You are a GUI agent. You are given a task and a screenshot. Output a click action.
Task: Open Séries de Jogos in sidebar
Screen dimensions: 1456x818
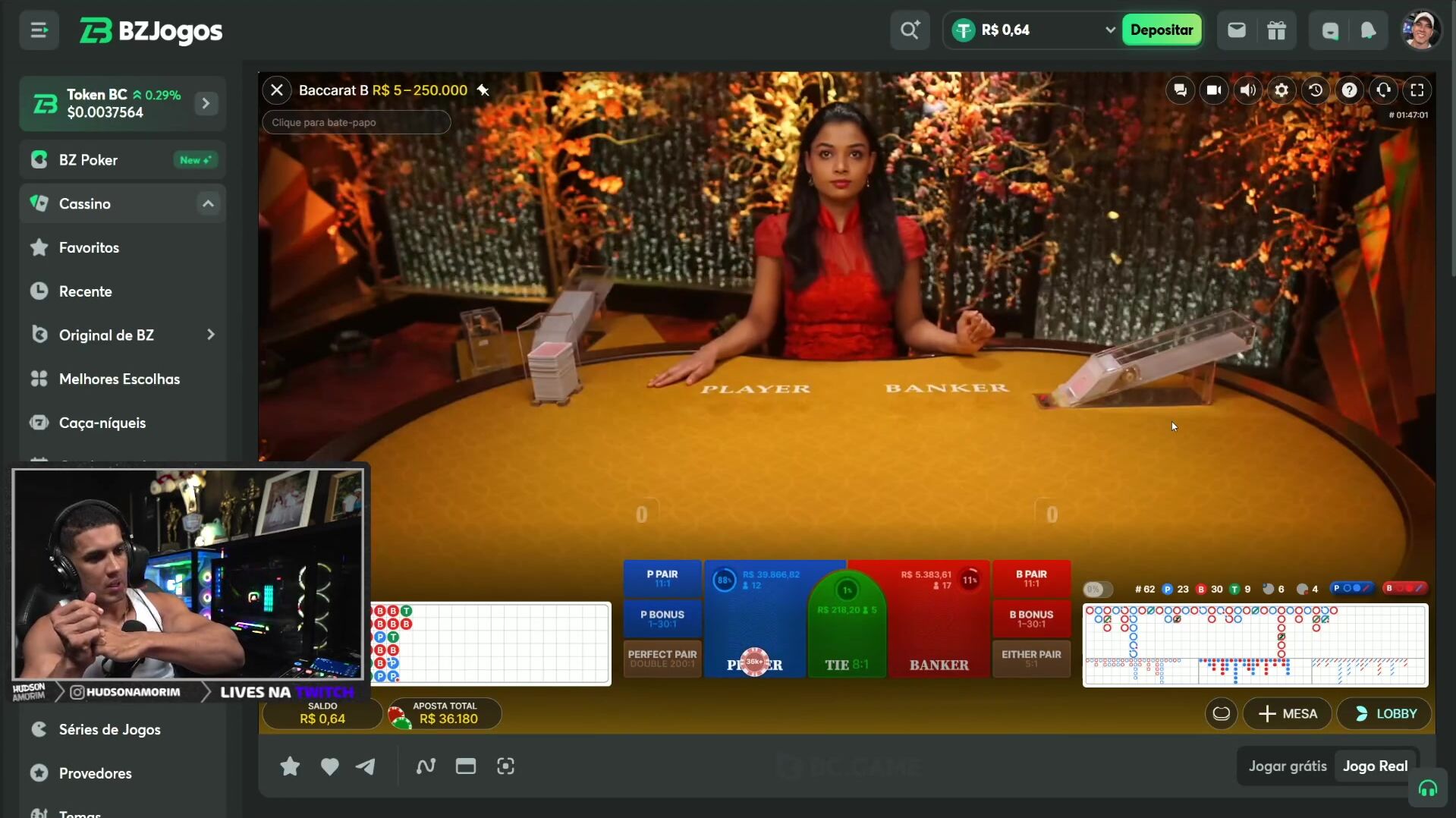(123, 729)
